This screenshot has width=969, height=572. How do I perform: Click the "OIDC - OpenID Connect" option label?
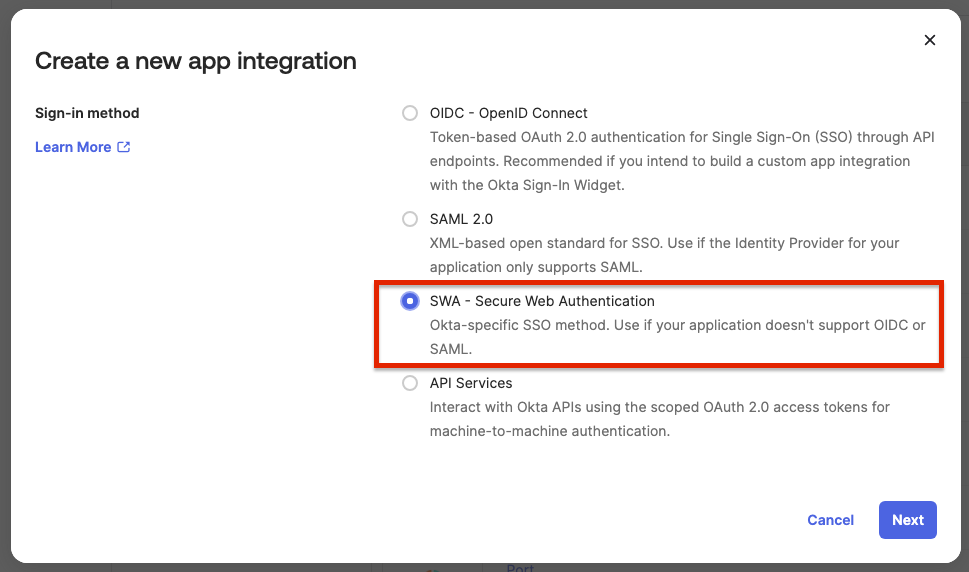[509, 113]
